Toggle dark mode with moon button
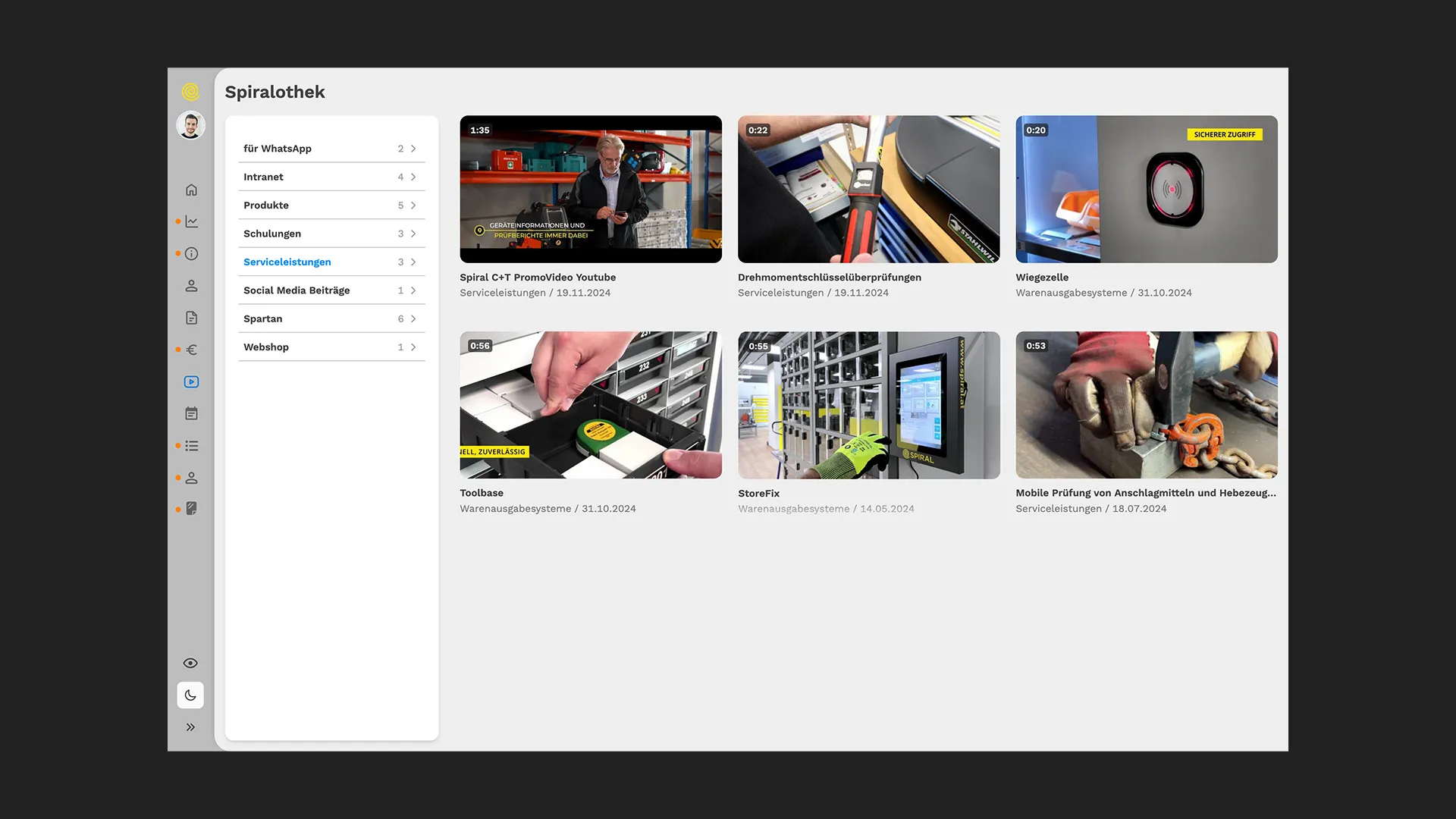This screenshot has width=1456, height=819. [190, 695]
